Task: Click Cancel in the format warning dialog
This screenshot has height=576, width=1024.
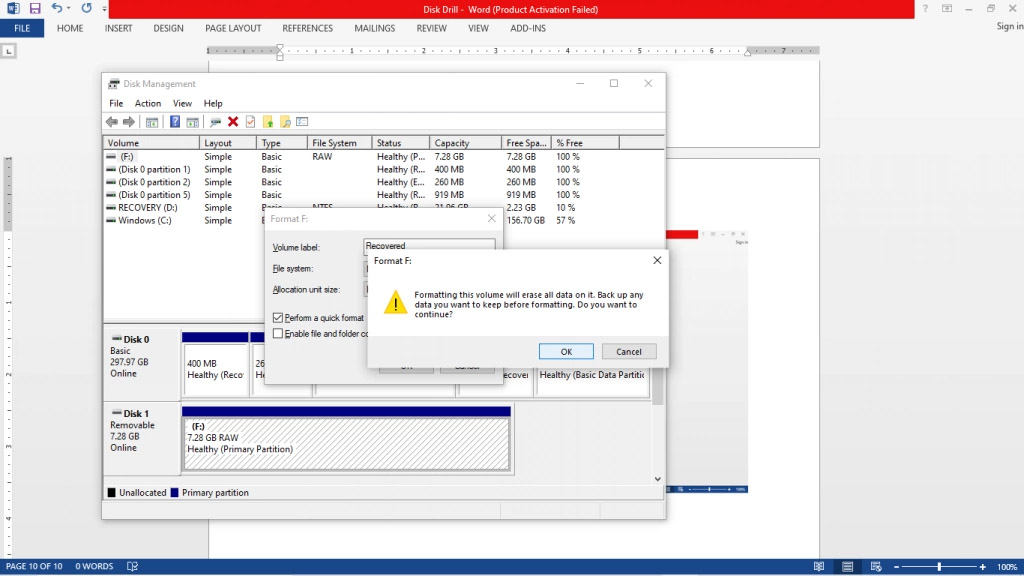Action: coord(629,351)
